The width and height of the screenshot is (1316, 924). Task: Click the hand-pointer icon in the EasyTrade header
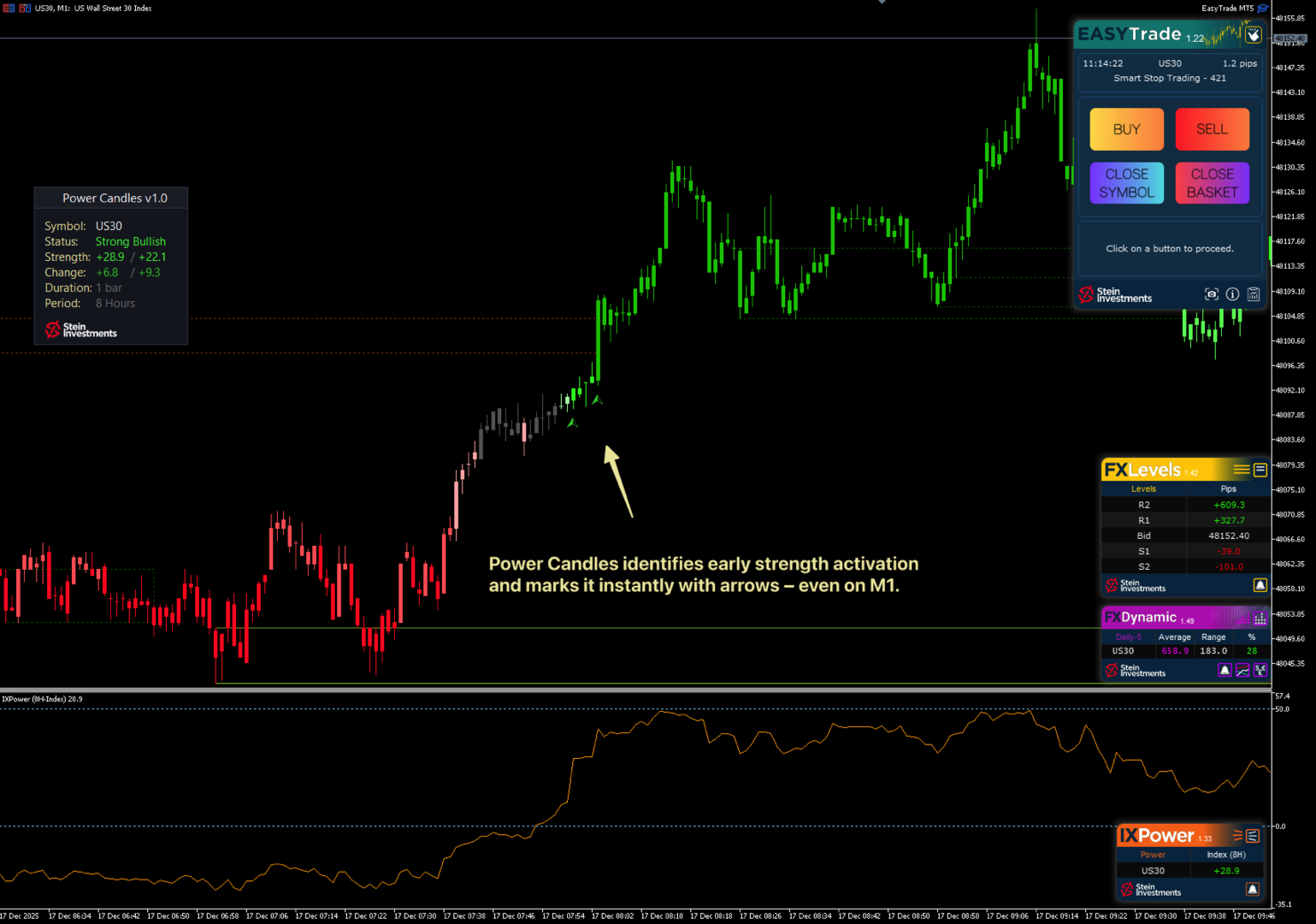click(1253, 34)
